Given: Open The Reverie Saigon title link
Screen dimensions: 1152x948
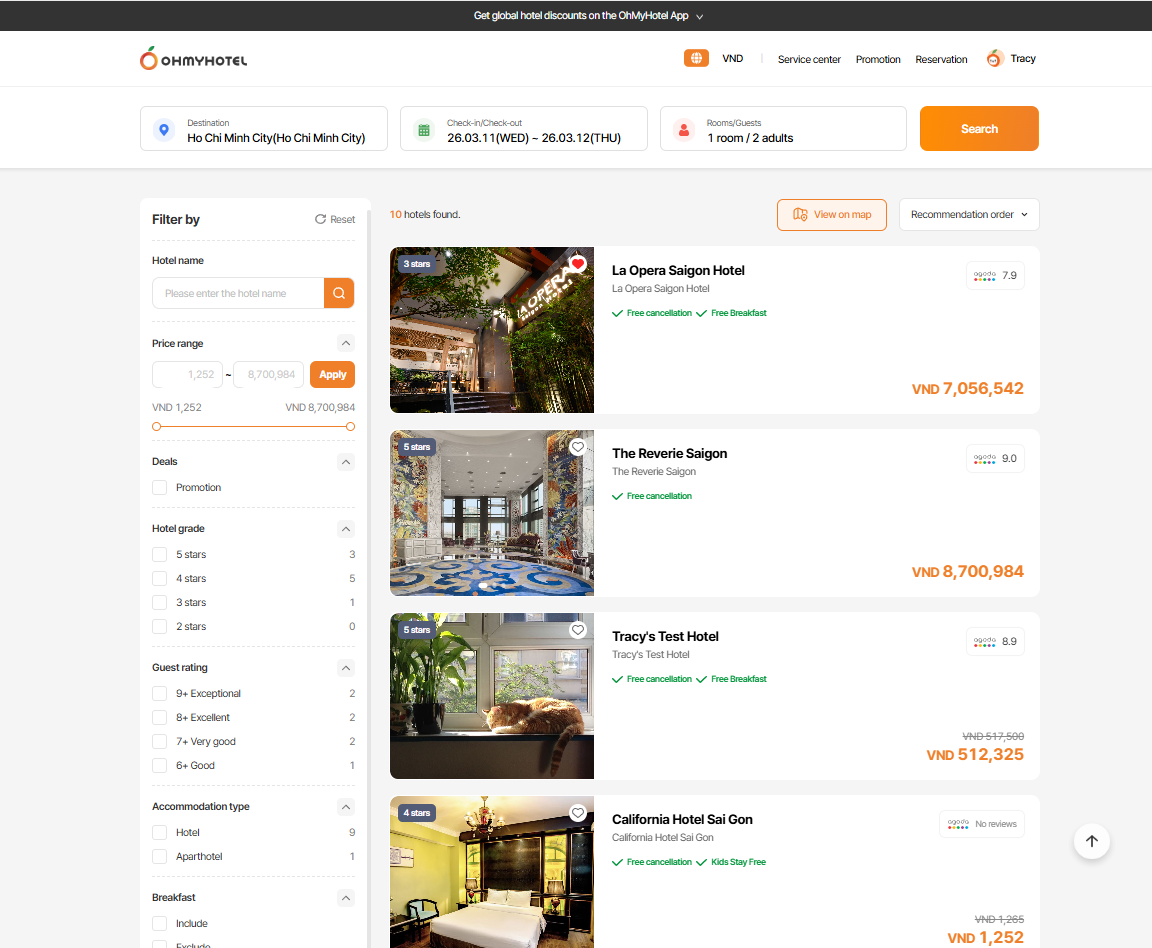Looking at the screenshot, I should click(x=669, y=453).
